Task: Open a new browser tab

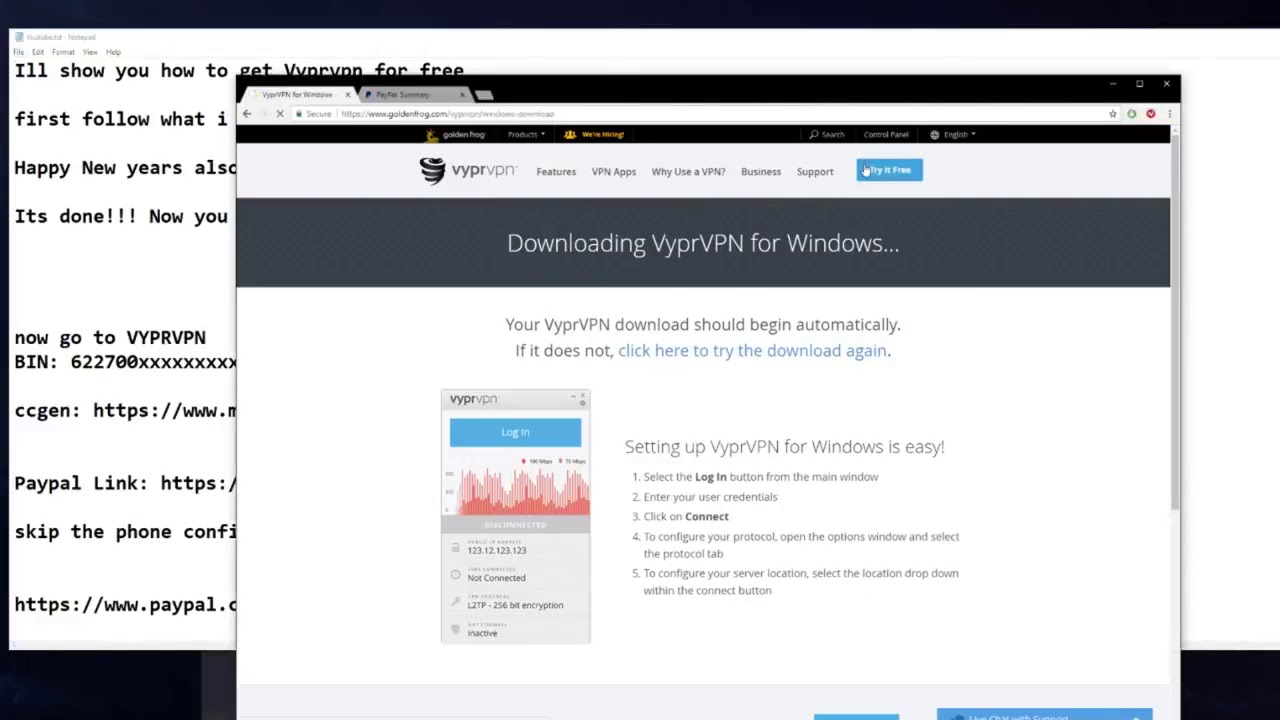Action: 484,95
